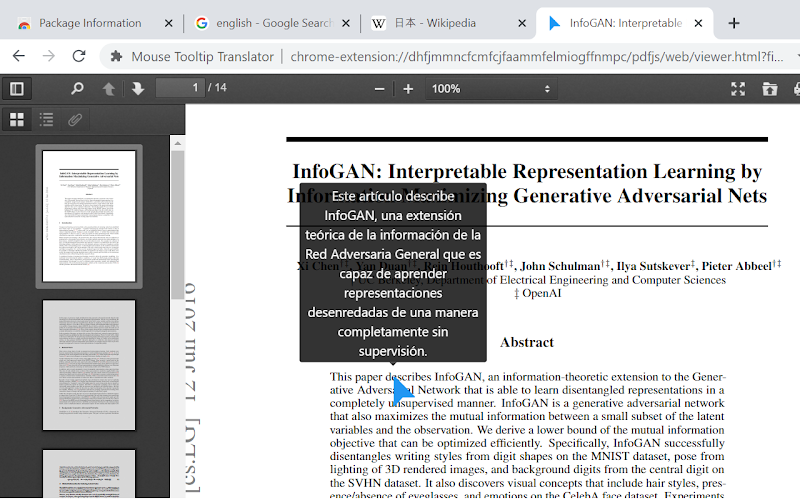Screen dimensions: 800x500
Task: Close the InfoGAN tab
Action: tap(698, 23)
